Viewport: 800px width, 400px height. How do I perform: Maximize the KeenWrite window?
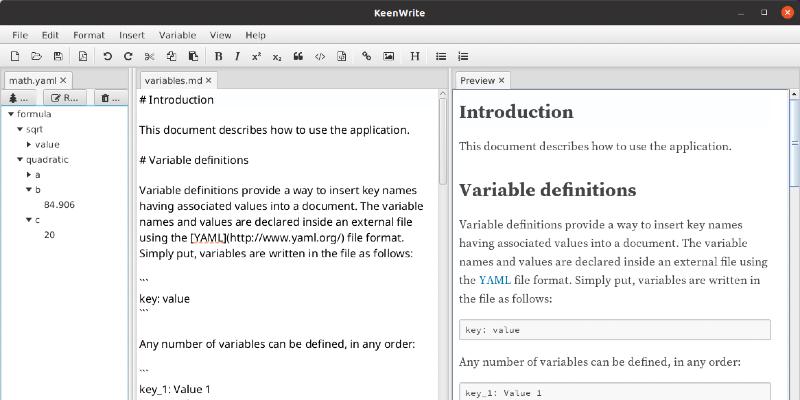click(x=764, y=12)
